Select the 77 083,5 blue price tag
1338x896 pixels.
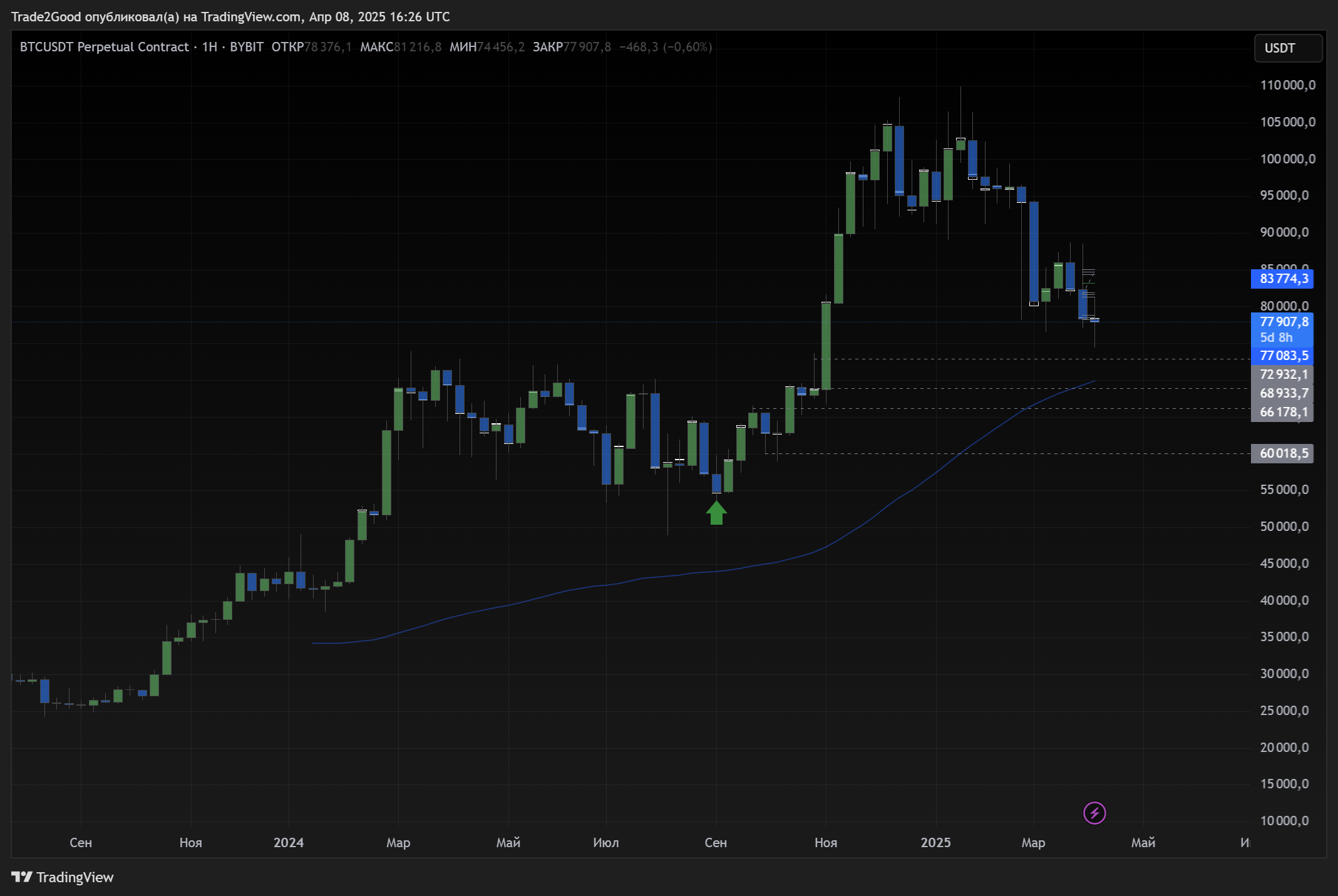(x=1282, y=356)
